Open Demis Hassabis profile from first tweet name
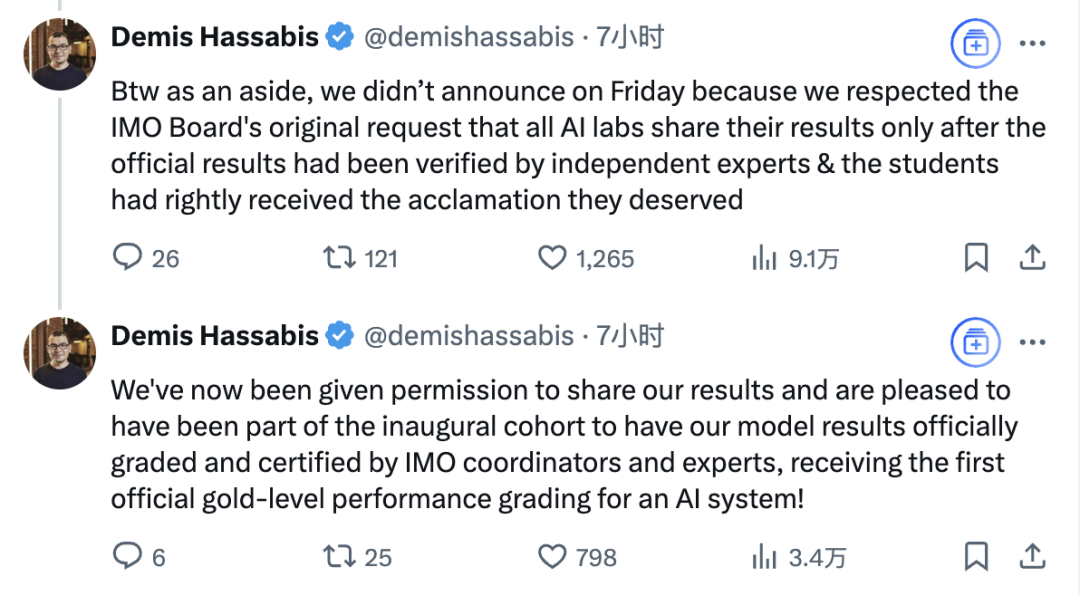 (x=215, y=37)
